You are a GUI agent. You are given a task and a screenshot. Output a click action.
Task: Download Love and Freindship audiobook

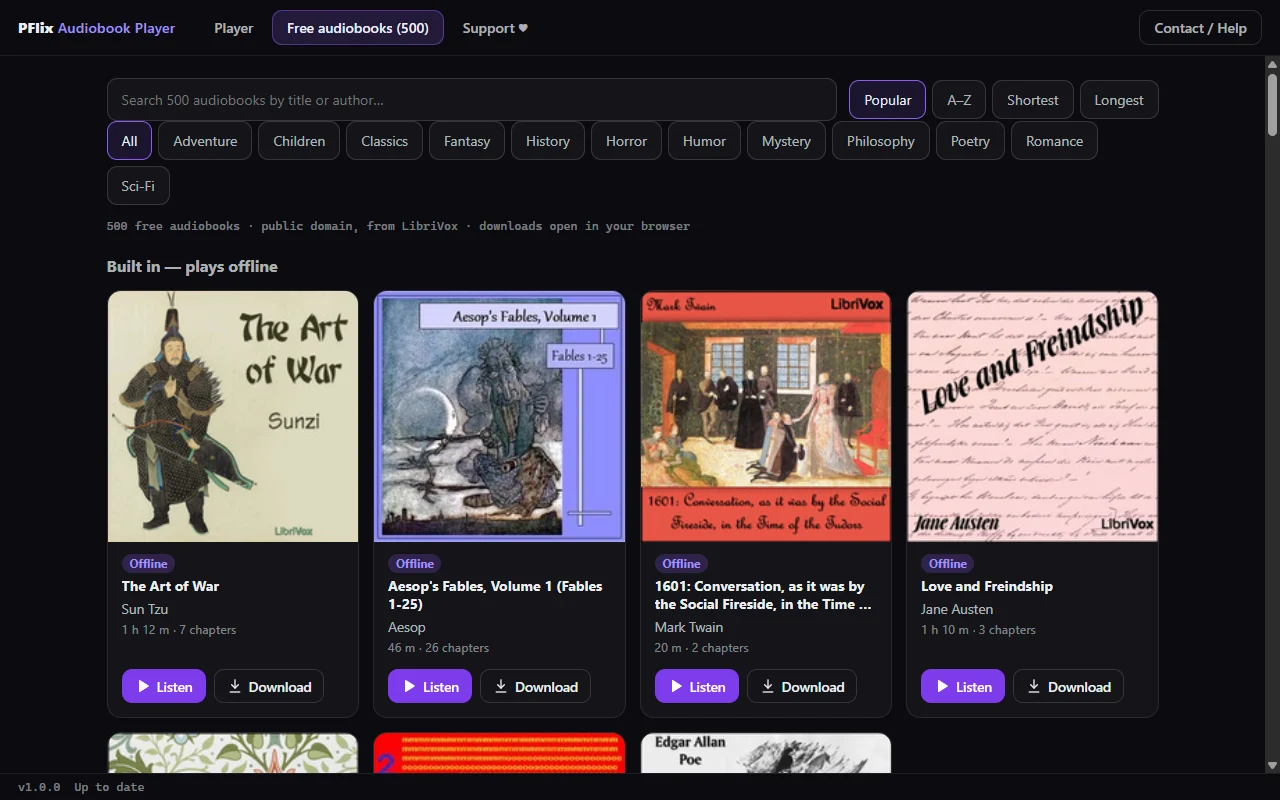1069,687
